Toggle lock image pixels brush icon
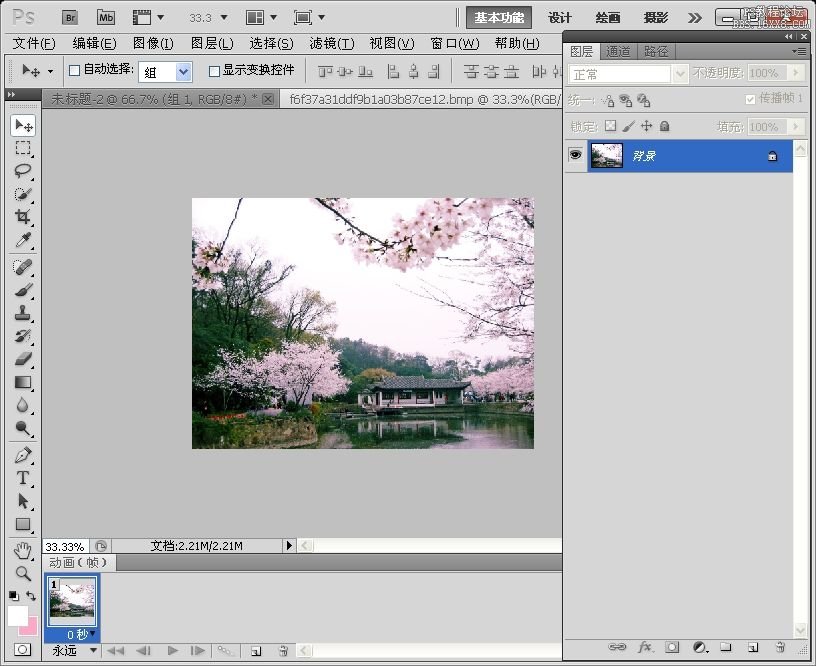Image resolution: width=816 pixels, height=666 pixels. click(628, 126)
